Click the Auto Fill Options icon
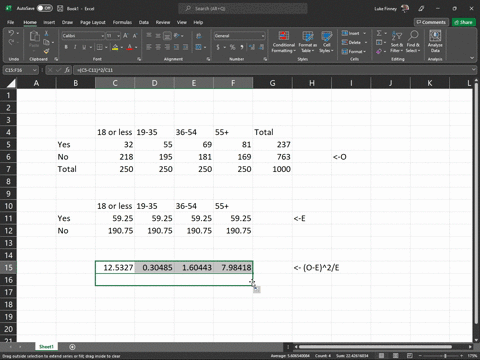The width and height of the screenshot is (480, 360). tap(256, 289)
